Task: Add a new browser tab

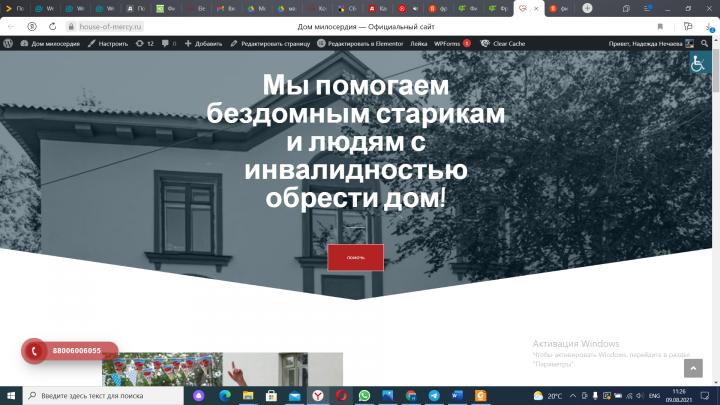Action: point(587,8)
